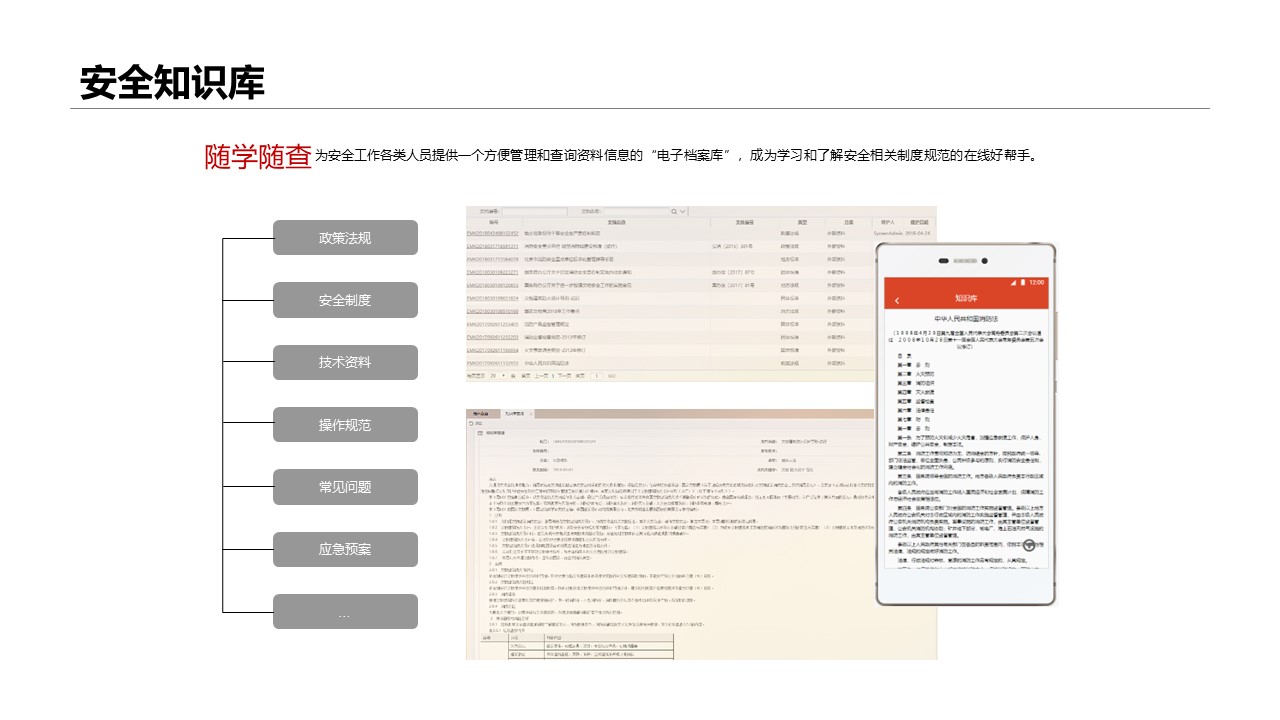
Task: Open the first document link in table
Action: point(492,233)
